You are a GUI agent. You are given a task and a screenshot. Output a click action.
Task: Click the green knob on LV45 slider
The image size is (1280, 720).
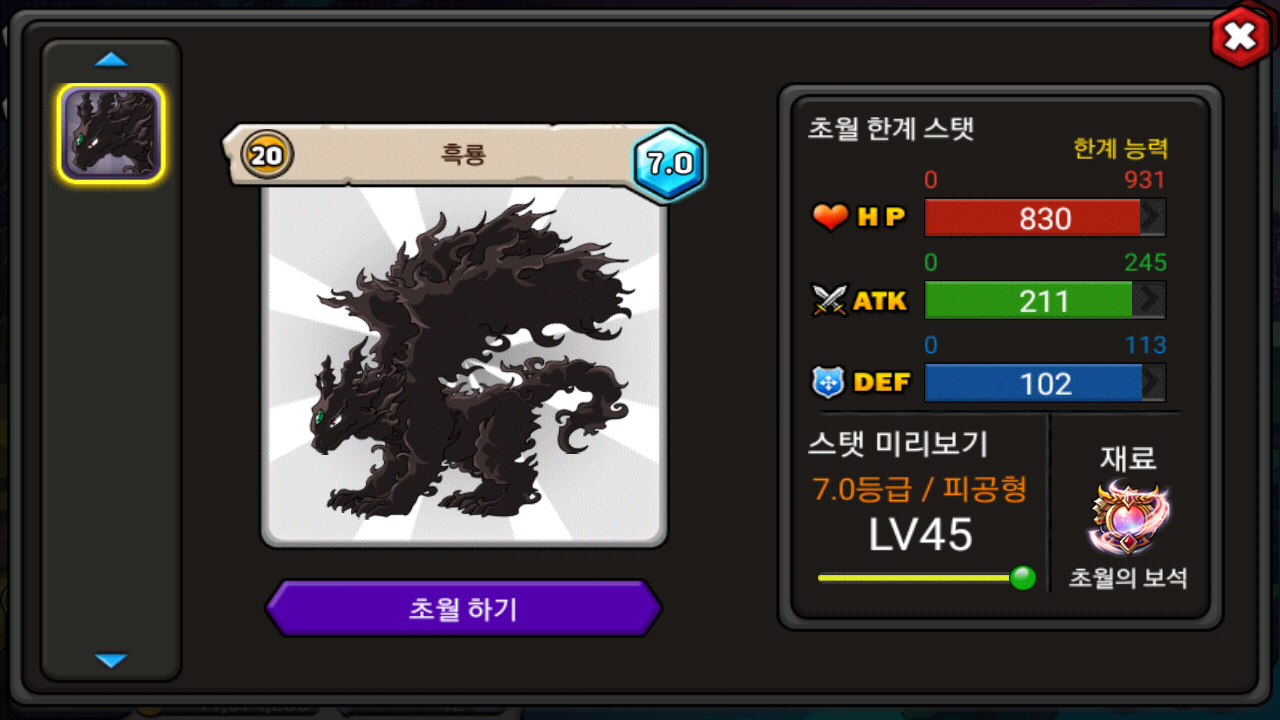1022,578
